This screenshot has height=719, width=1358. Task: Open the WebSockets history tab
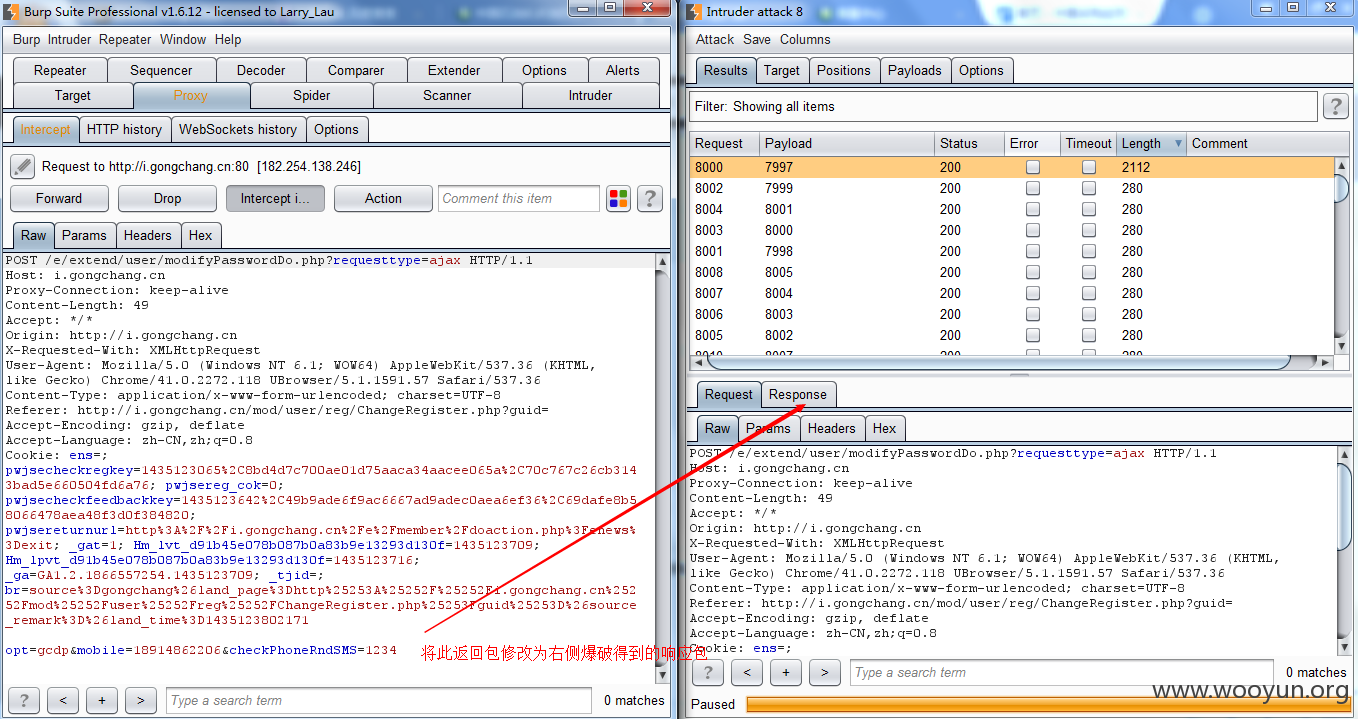click(x=238, y=129)
